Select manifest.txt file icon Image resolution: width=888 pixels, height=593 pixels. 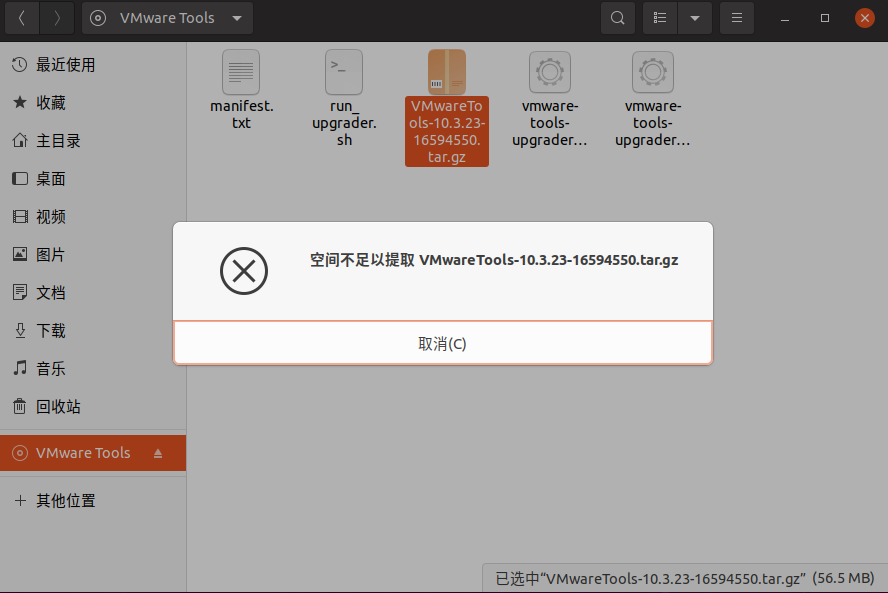(x=241, y=72)
